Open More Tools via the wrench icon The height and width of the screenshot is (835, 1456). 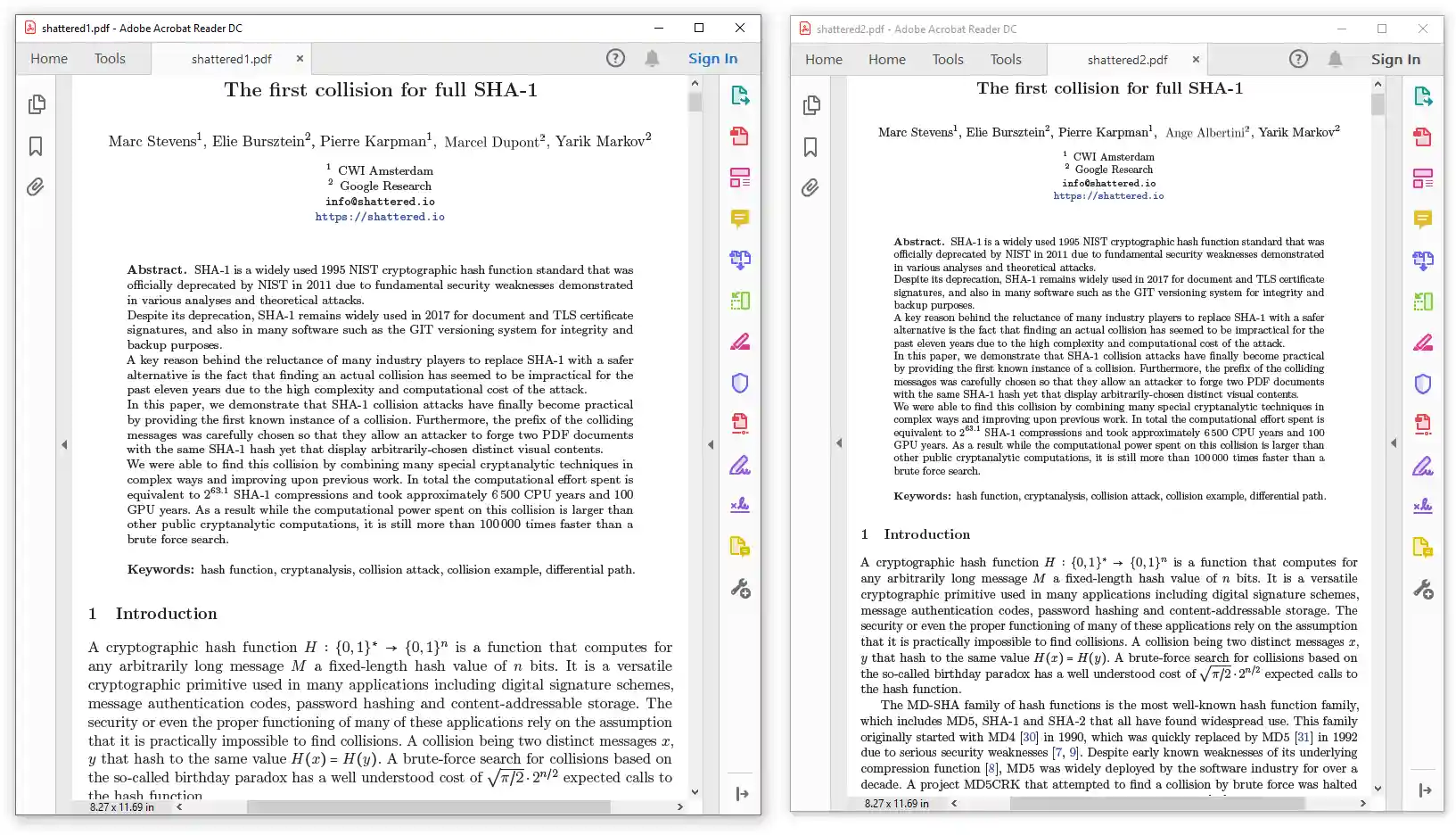pos(739,588)
